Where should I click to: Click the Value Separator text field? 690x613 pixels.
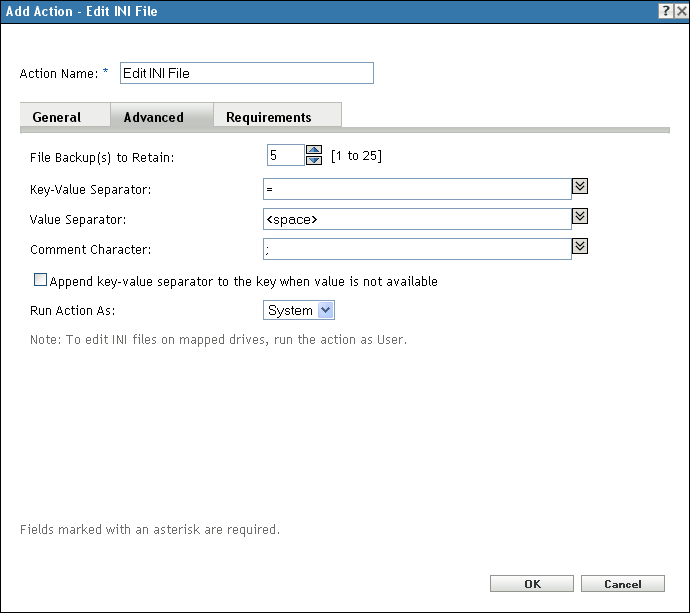coord(417,219)
